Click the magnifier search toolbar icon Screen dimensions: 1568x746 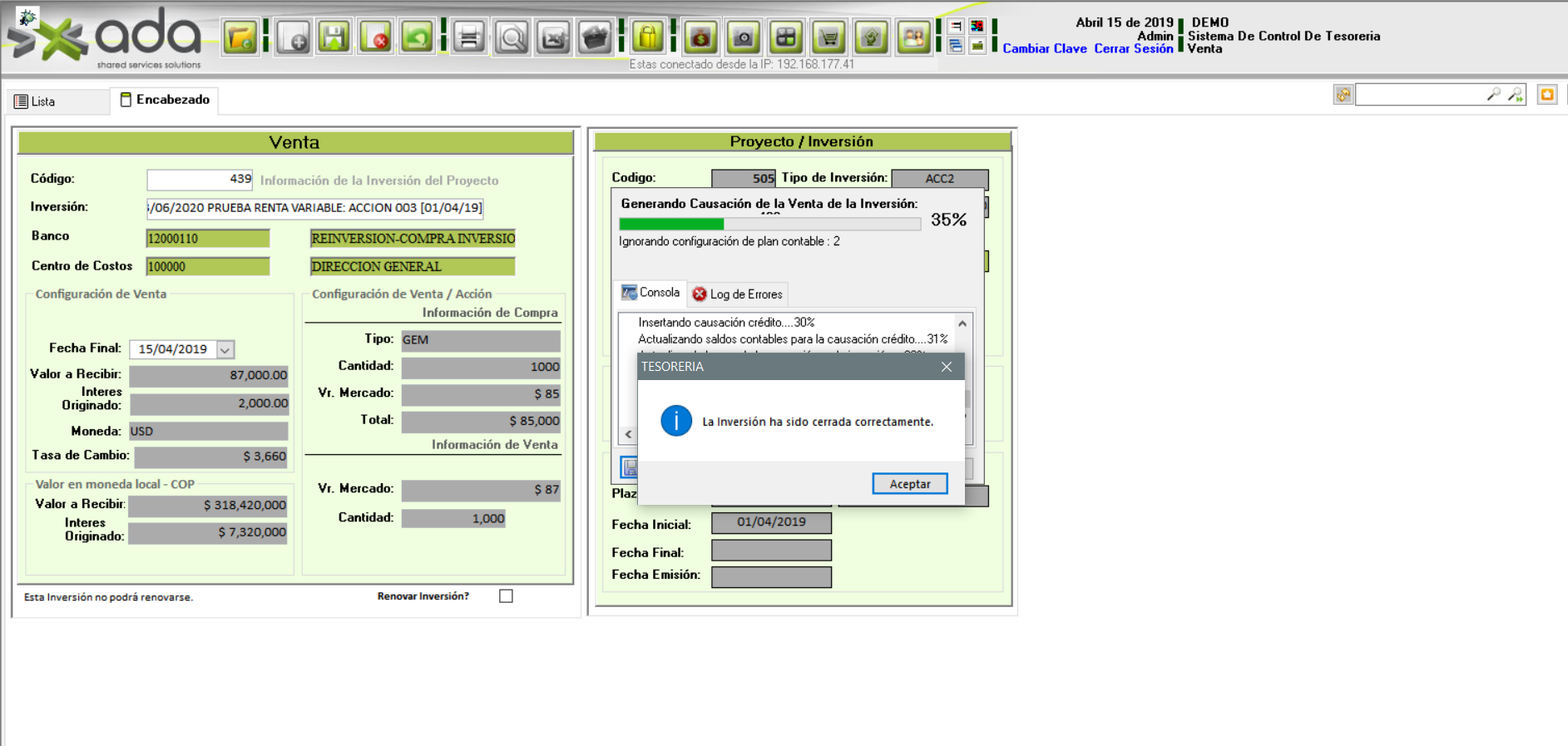(x=512, y=37)
